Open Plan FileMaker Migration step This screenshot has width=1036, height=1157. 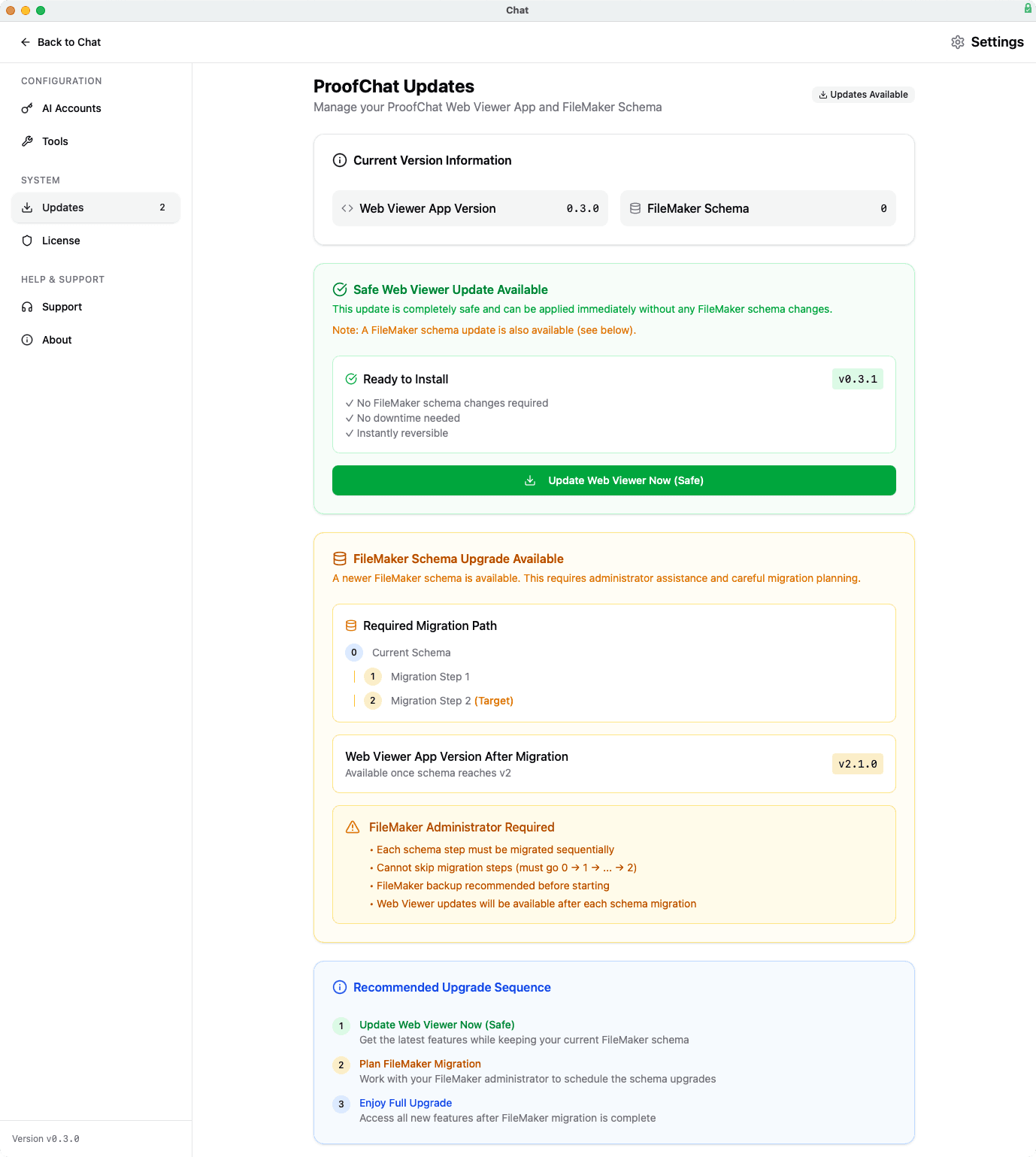pos(420,1064)
